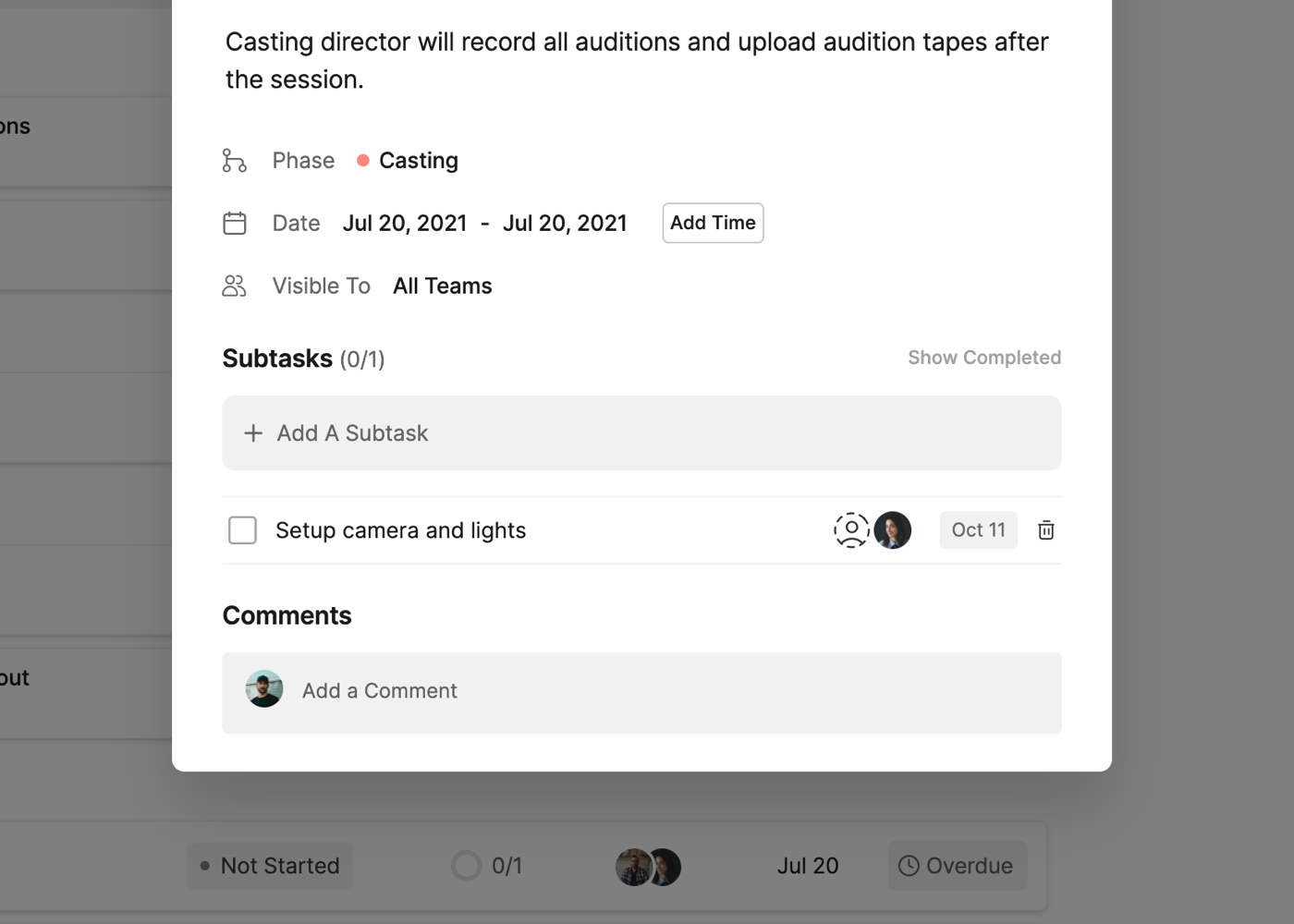Click the unassigned assignee placeholder icon
Viewport: 1294px width, 924px height.
850,530
